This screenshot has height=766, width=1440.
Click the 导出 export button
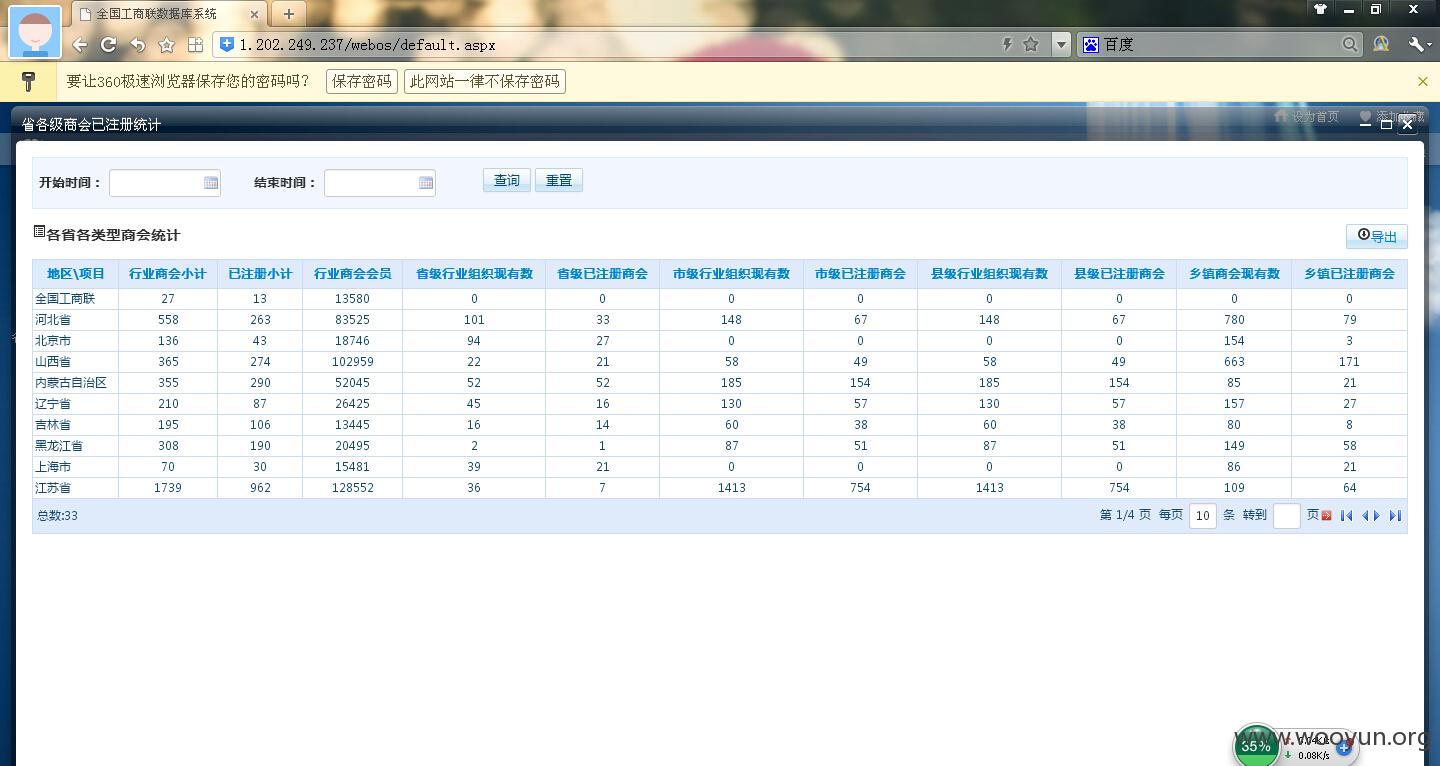[1377, 236]
